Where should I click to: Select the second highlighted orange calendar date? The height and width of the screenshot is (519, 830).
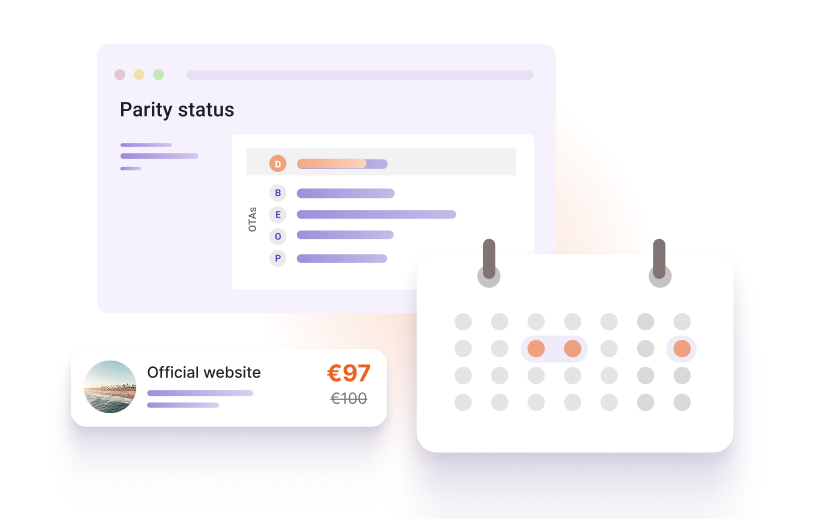(573, 349)
